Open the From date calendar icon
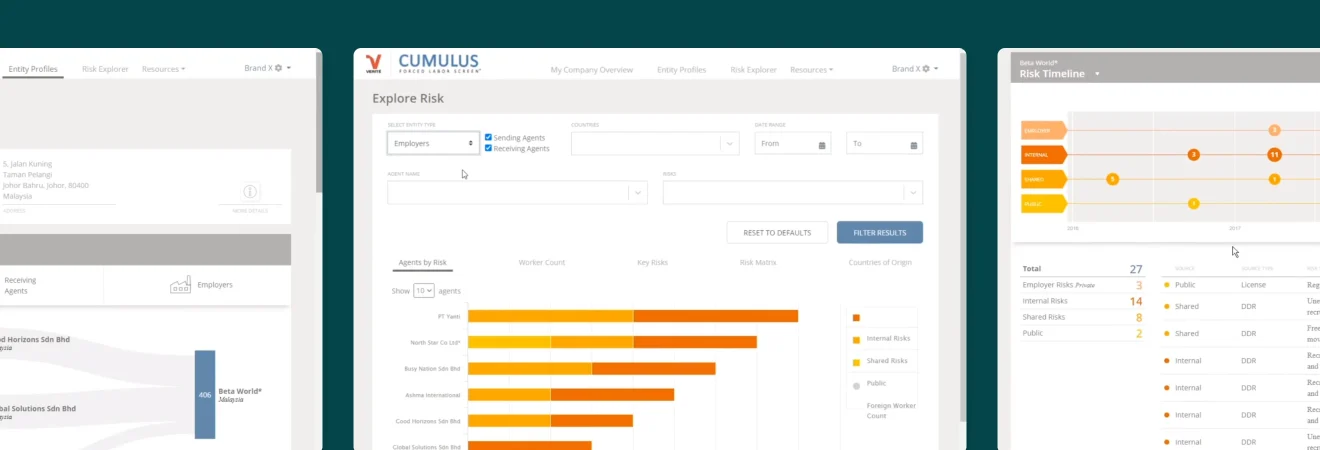Image resolution: width=1320 pixels, height=450 pixels. pos(822,145)
